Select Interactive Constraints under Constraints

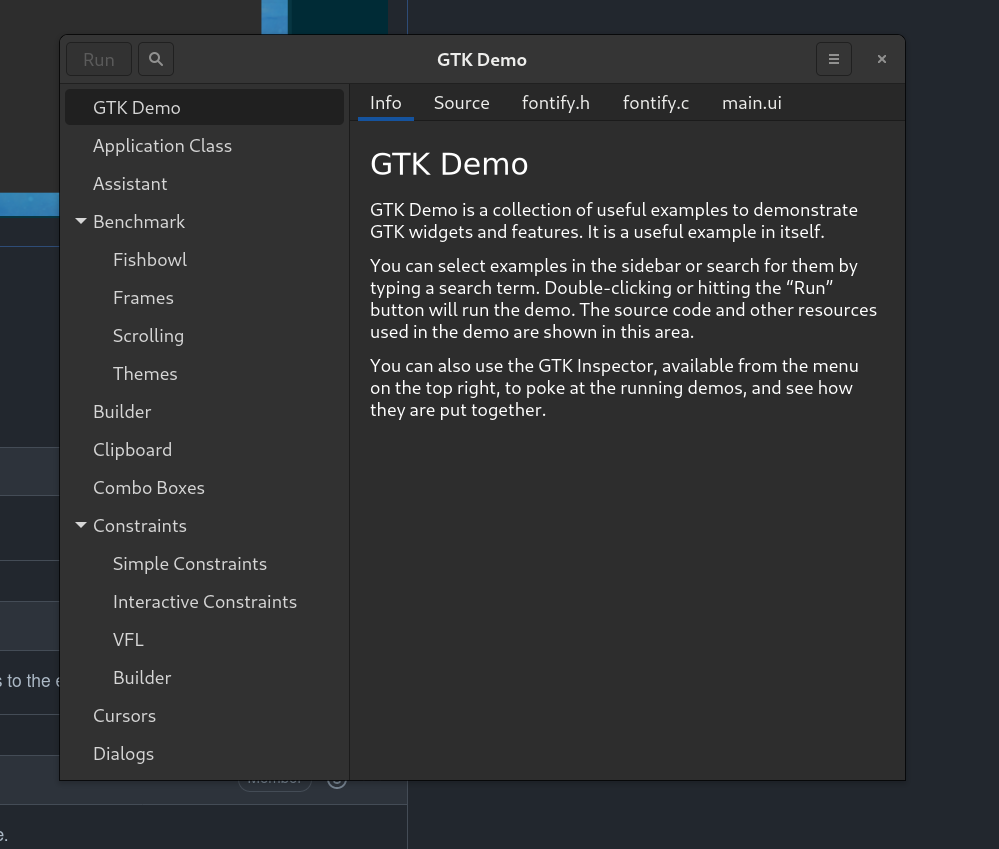tap(205, 601)
